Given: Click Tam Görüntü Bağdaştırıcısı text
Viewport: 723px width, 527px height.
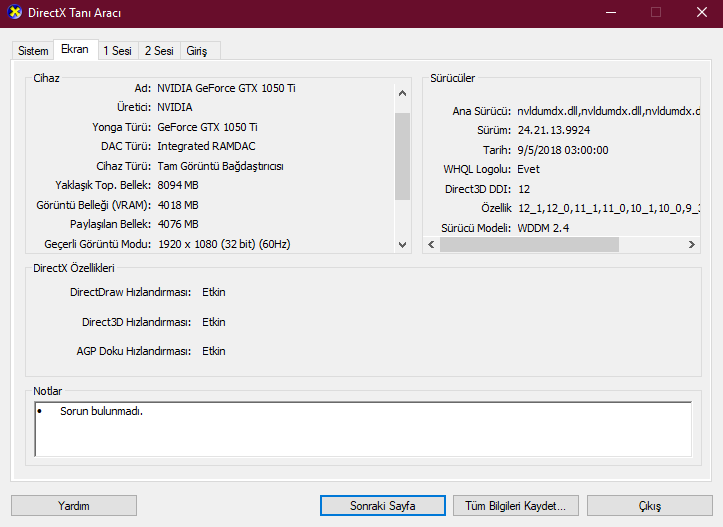Looking at the screenshot, I should coord(220,166).
